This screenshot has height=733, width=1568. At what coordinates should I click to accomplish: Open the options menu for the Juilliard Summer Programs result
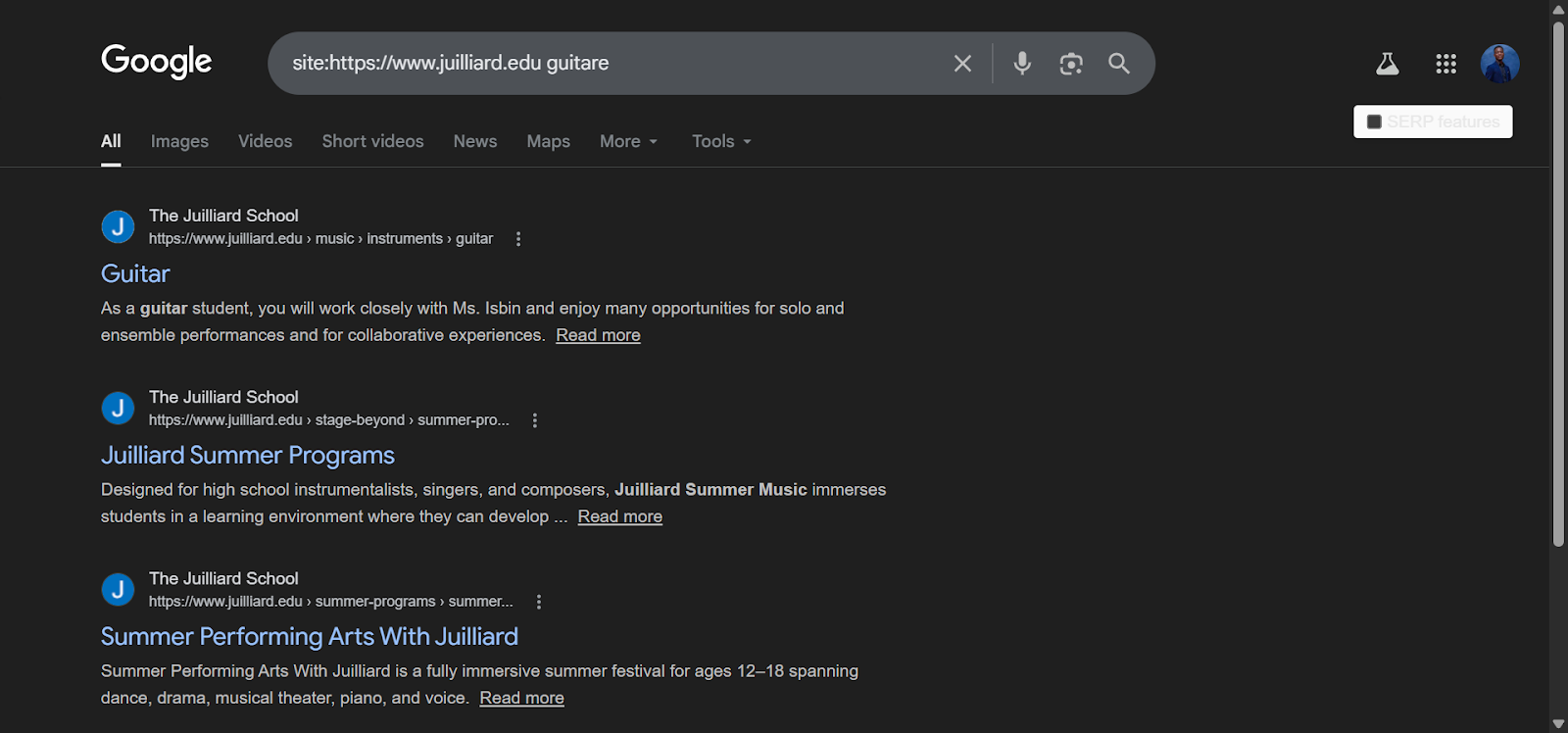tap(534, 420)
